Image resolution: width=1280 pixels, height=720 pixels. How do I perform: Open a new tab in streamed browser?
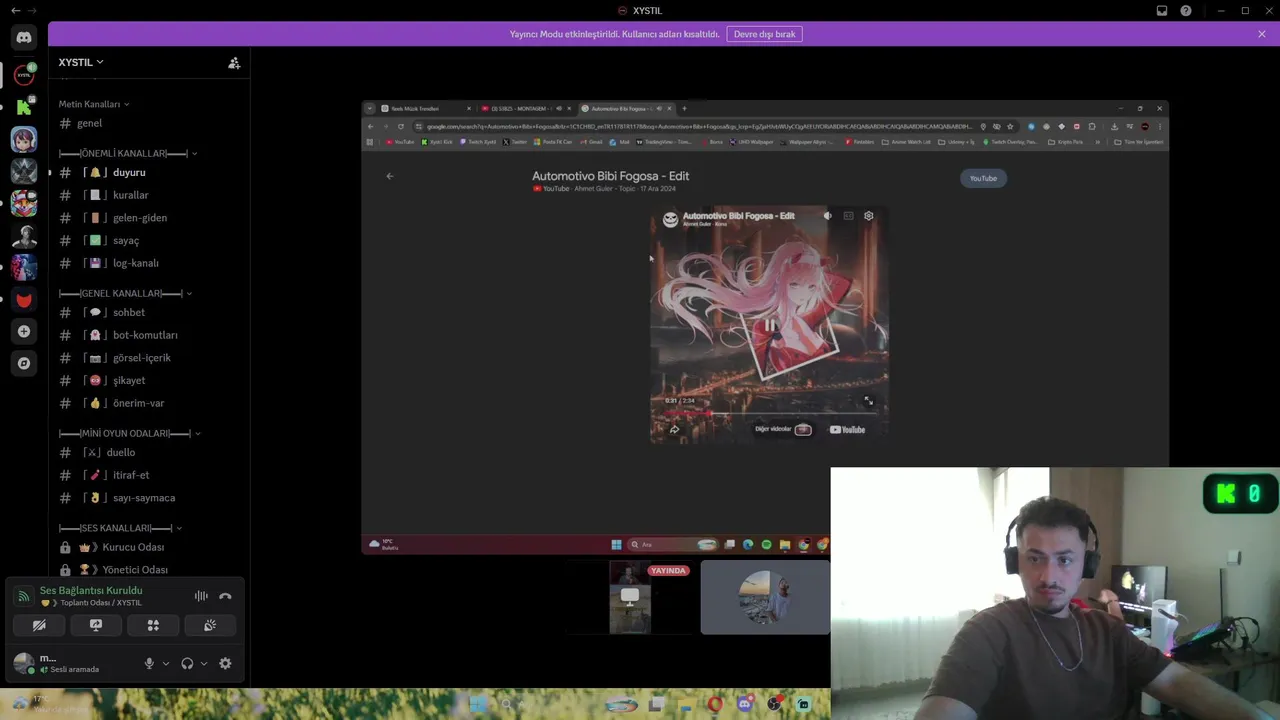point(684,108)
